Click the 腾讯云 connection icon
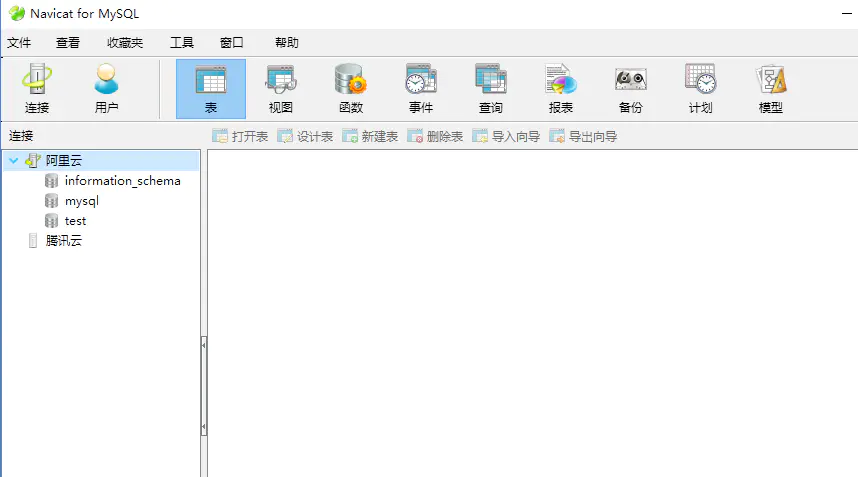 33,241
